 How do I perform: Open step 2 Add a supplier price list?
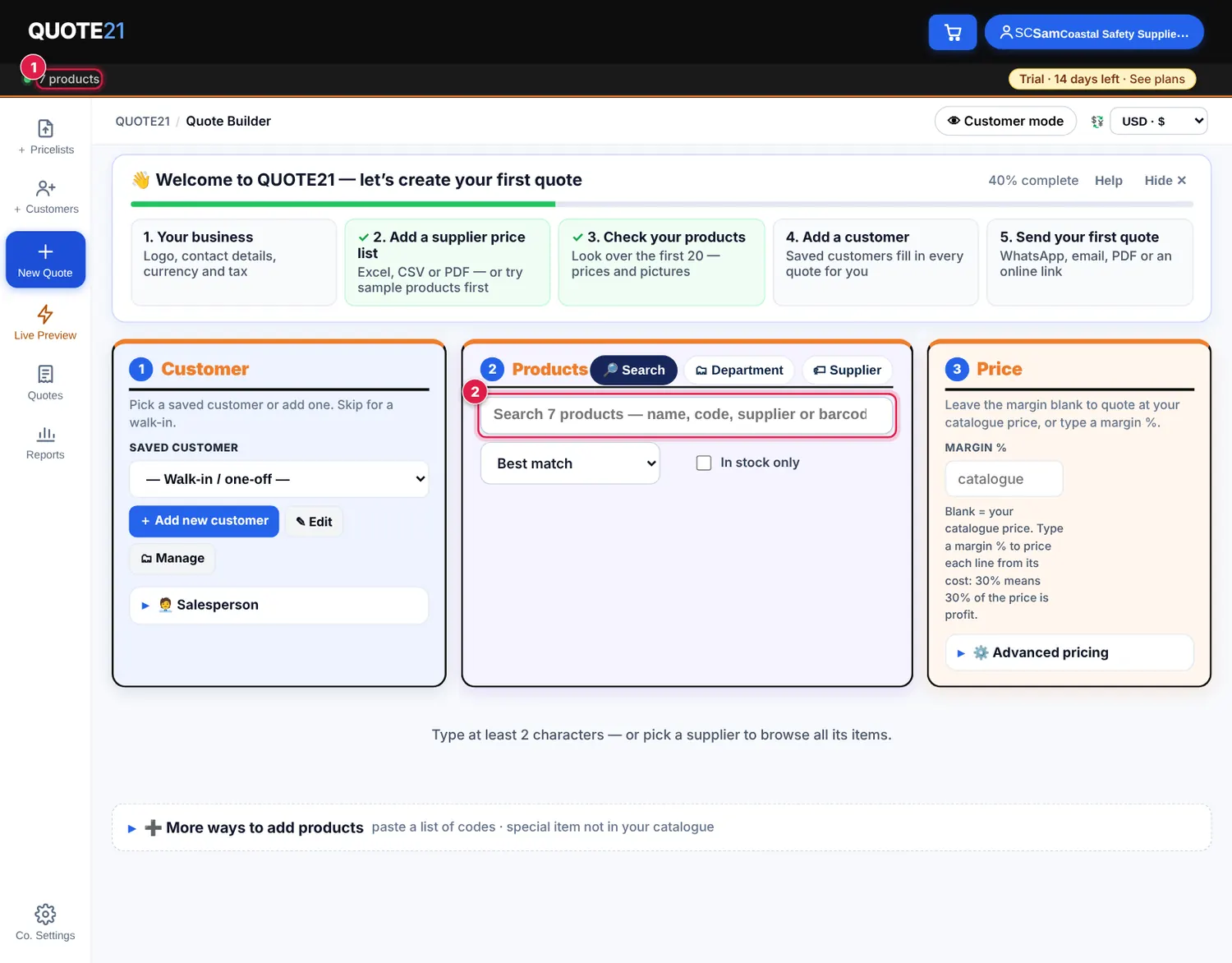(x=448, y=262)
